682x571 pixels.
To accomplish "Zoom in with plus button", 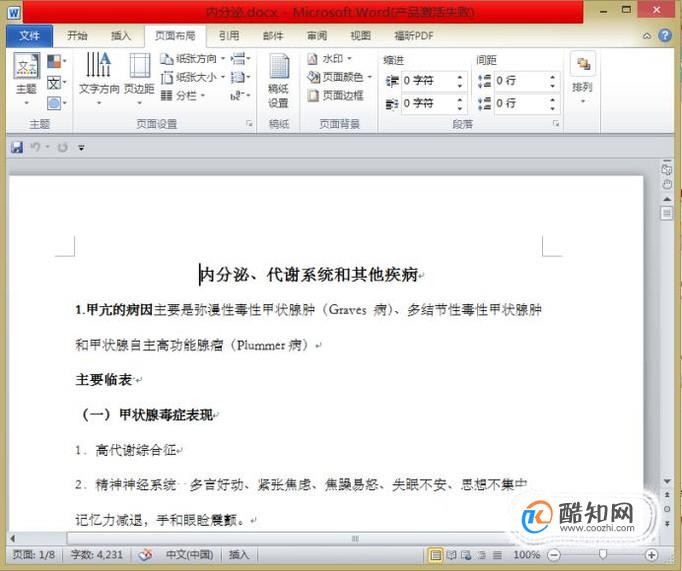I will [651, 555].
